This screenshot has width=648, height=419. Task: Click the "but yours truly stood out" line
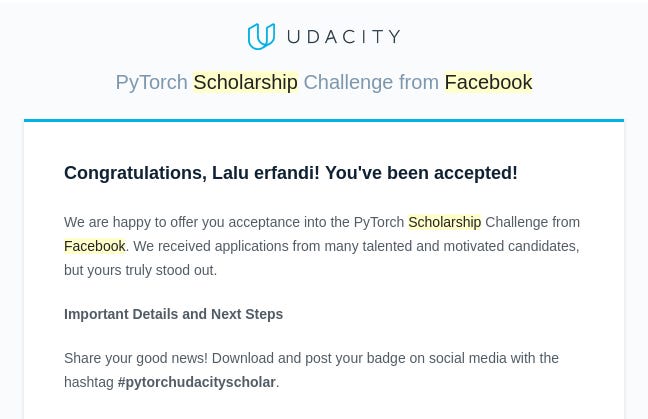[x=140, y=270]
